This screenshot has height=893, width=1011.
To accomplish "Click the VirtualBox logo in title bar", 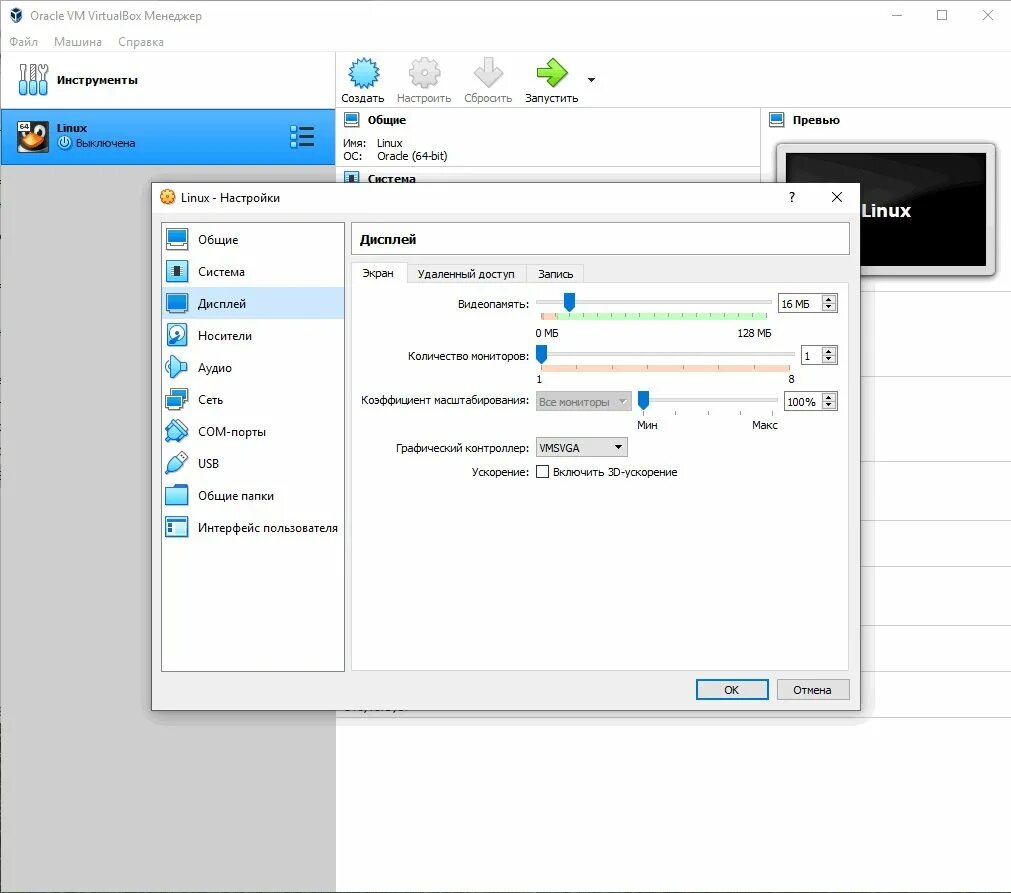I will pyautogui.click(x=16, y=15).
